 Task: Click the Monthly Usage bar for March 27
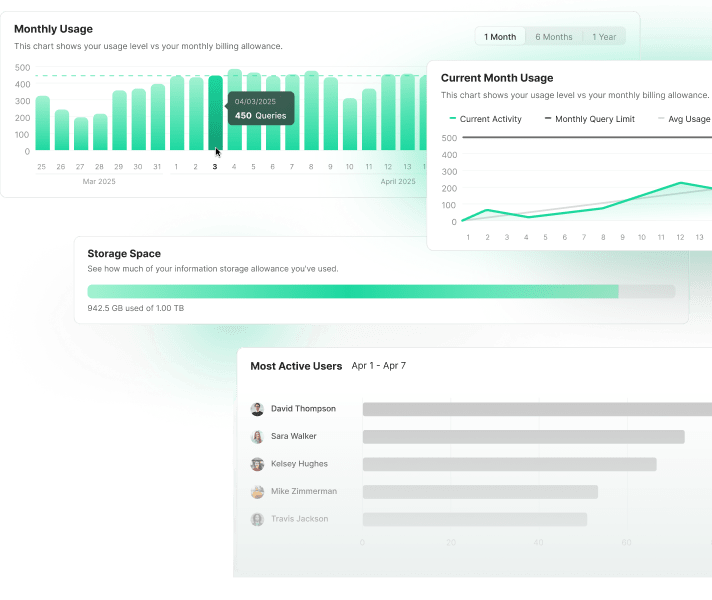click(x=81, y=134)
